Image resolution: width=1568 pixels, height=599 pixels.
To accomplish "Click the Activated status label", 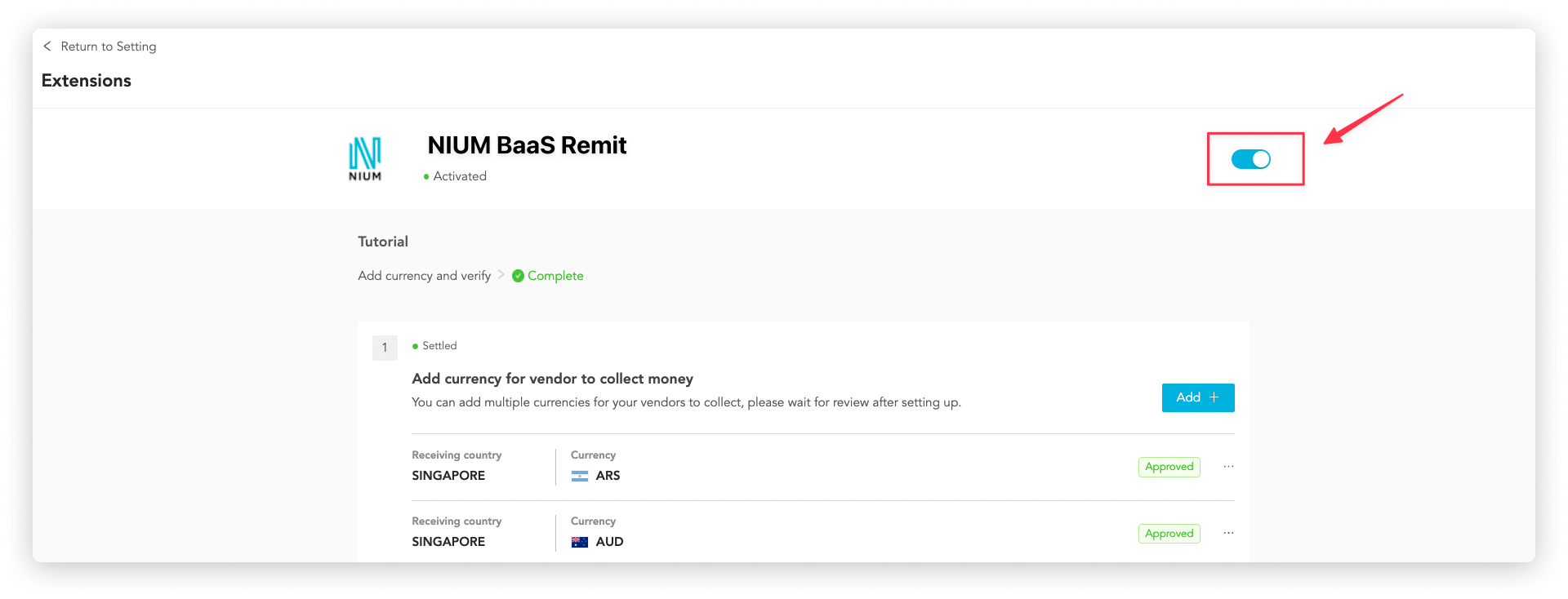I will (460, 176).
